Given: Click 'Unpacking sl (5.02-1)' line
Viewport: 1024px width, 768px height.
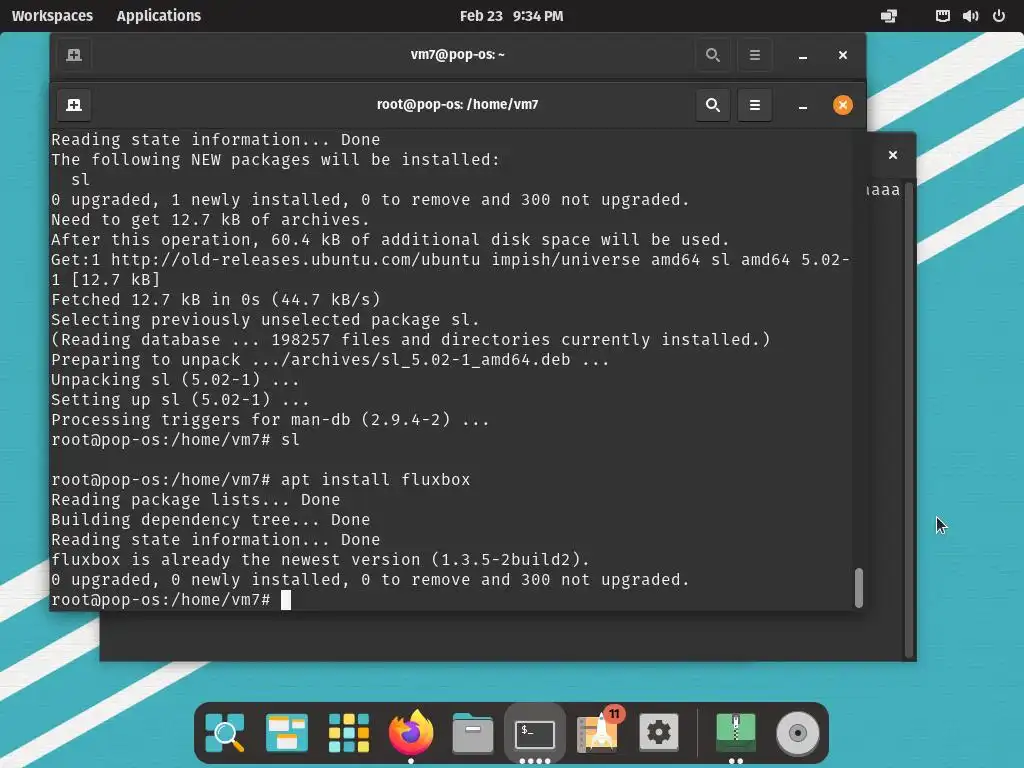Looking at the screenshot, I should click(176, 379).
